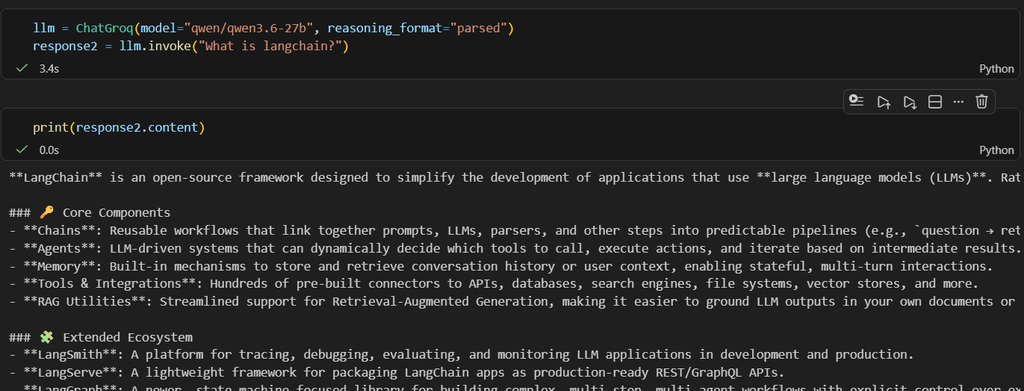Viewport: 1024px width, 391px height.
Task: Open More Actions ellipsis in cell toolbar
Action: [958, 102]
